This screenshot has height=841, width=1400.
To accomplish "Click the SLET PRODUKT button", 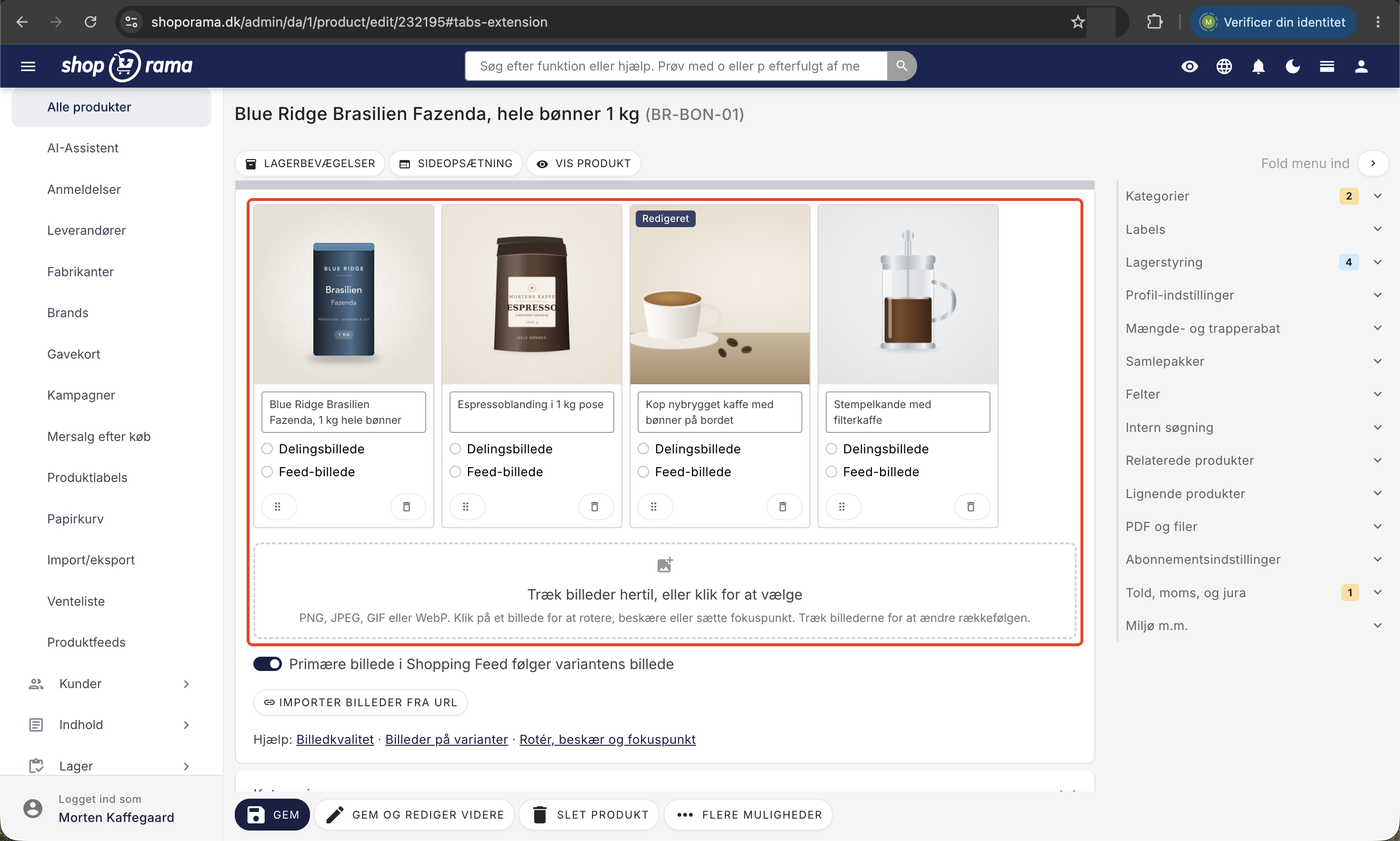I will tap(589, 815).
